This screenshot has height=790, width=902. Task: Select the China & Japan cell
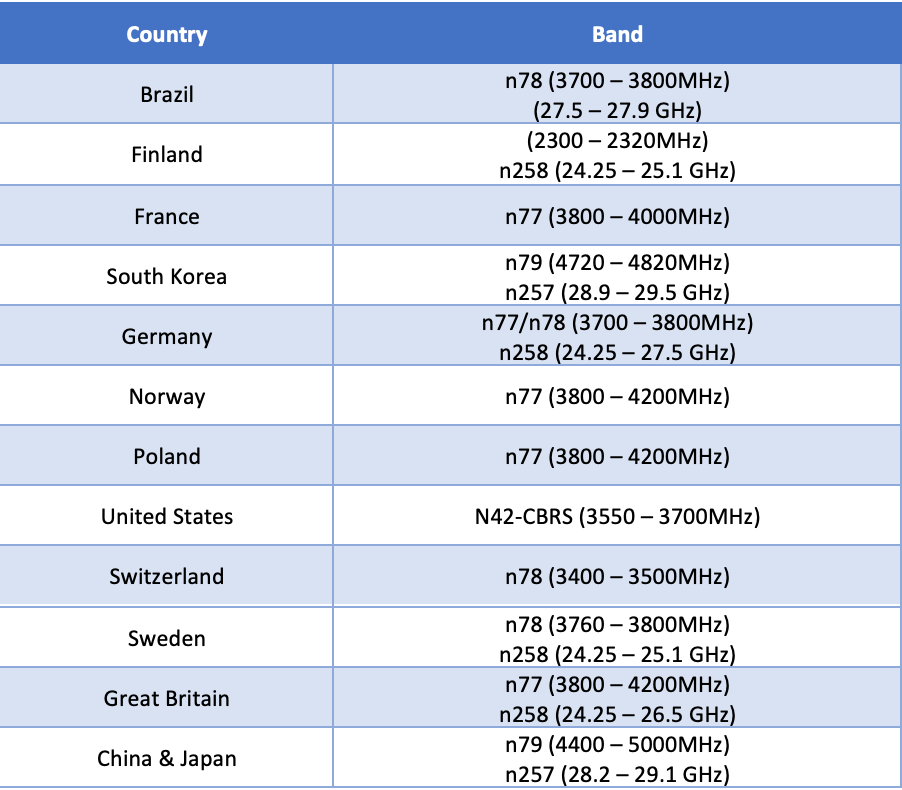(x=167, y=758)
